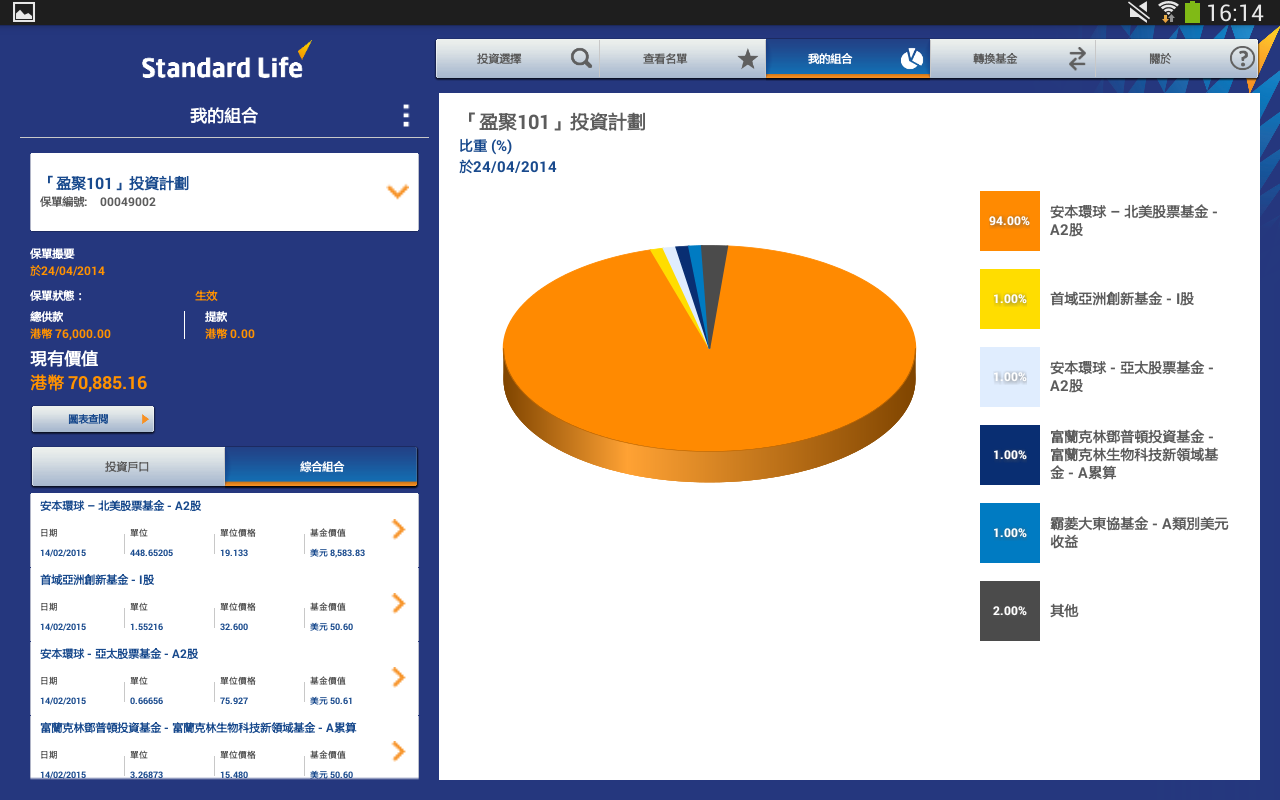1280x800 pixels.
Task: Tap legend label 安本環球 – 北美股票基金 - A2股
Action: tap(1133, 221)
